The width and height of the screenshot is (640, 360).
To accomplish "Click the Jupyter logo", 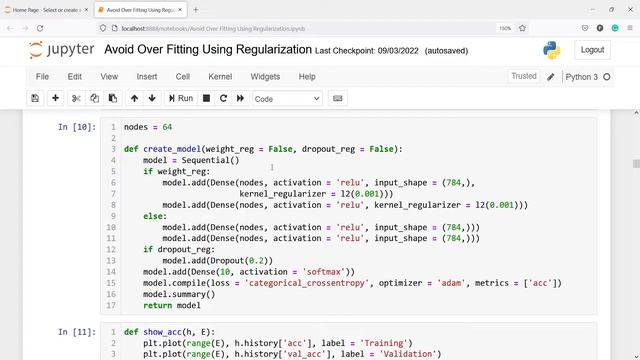I will click(x=61, y=50).
